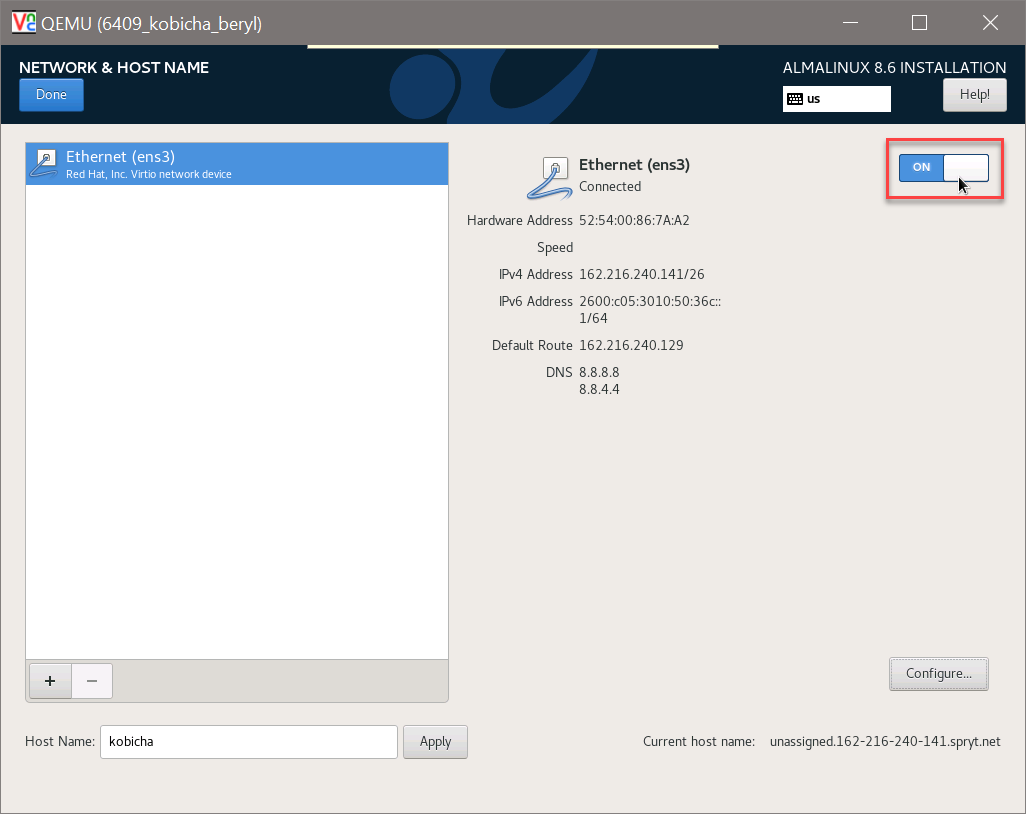Click the Connected status text
Screen dimensions: 1026x814
point(610,186)
